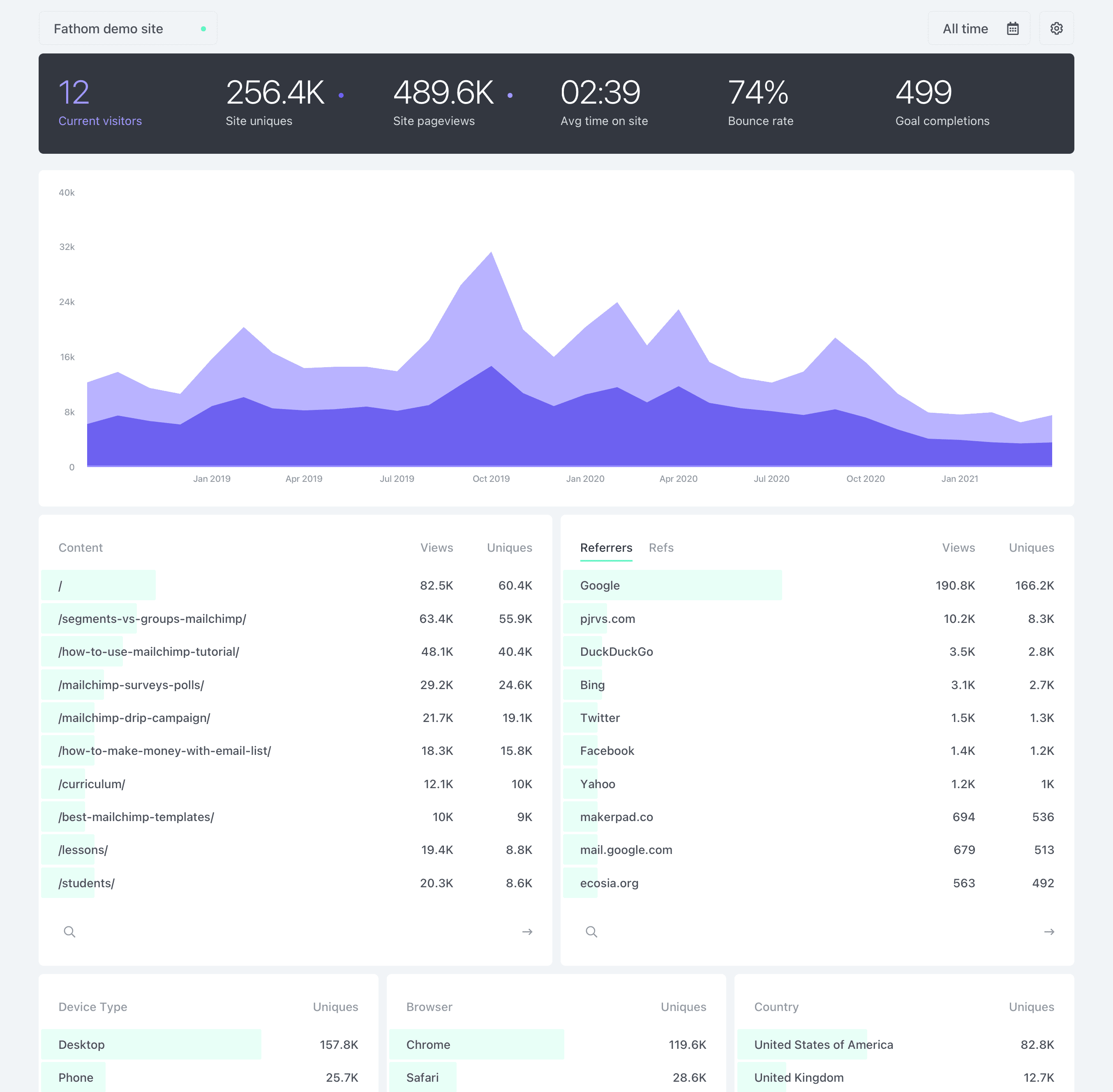Open the All time date range picker
1113x1092 pixels.
pyautogui.click(x=965, y=29)
